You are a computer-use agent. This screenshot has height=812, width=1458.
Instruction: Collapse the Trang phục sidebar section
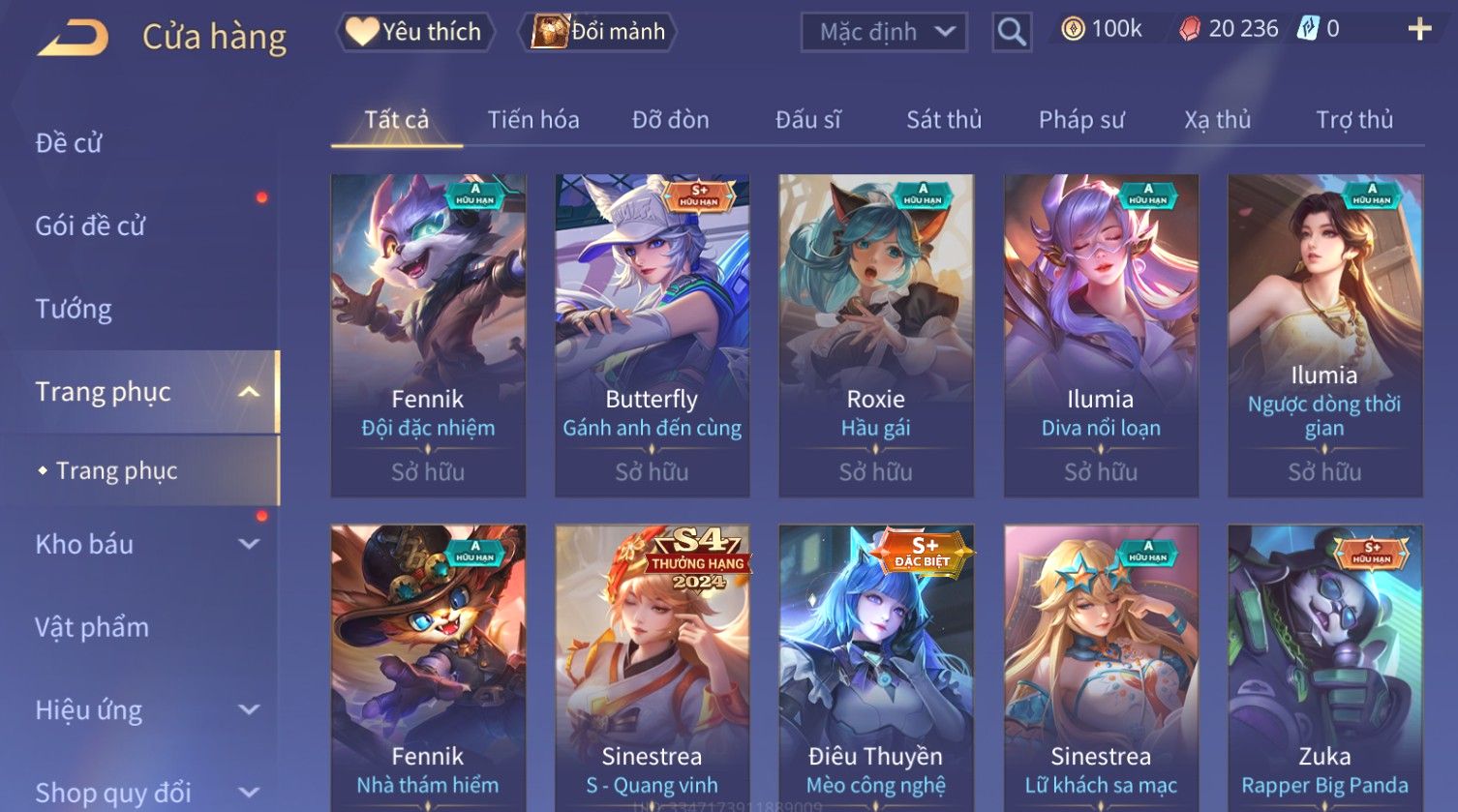click(249, 392)
